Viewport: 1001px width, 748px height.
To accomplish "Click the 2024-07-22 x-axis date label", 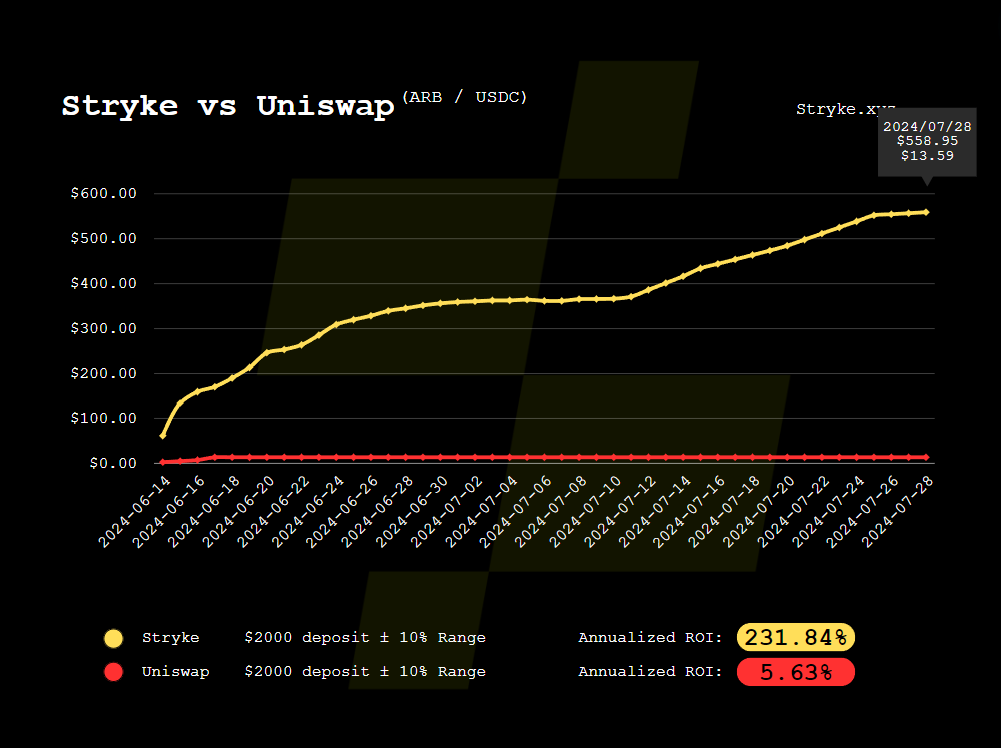I will coord(794,511).
